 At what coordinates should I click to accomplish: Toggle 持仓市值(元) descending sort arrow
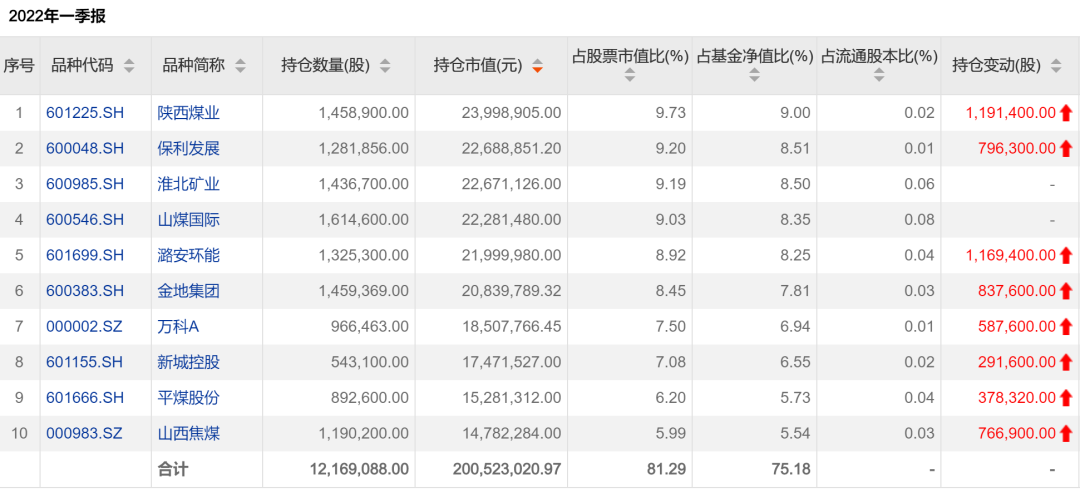537,67
